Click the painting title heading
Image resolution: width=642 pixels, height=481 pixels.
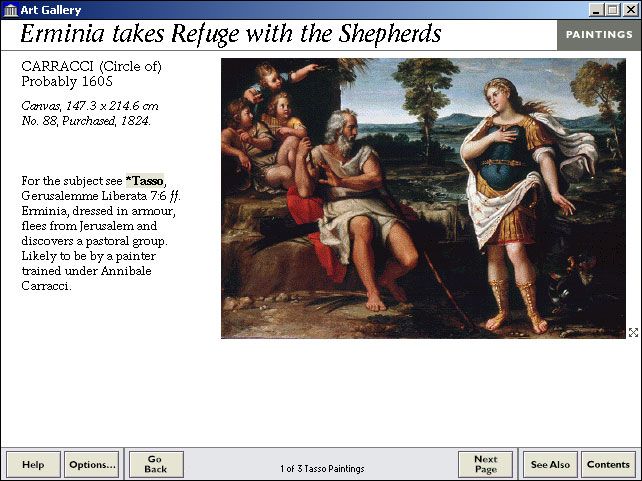pyautogui.click(x=231, y=34)
